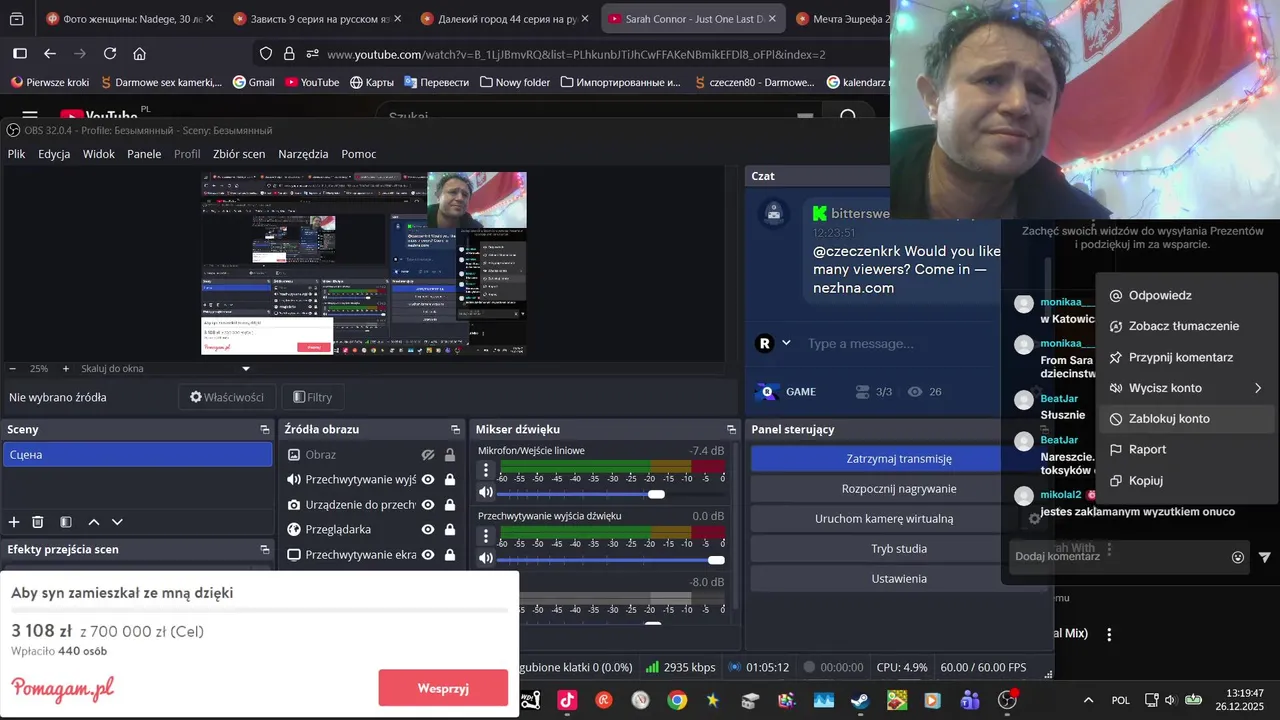Pop out the Źródła obrazu dock icon
1280x720 pixels.
[x=456, y=429]
